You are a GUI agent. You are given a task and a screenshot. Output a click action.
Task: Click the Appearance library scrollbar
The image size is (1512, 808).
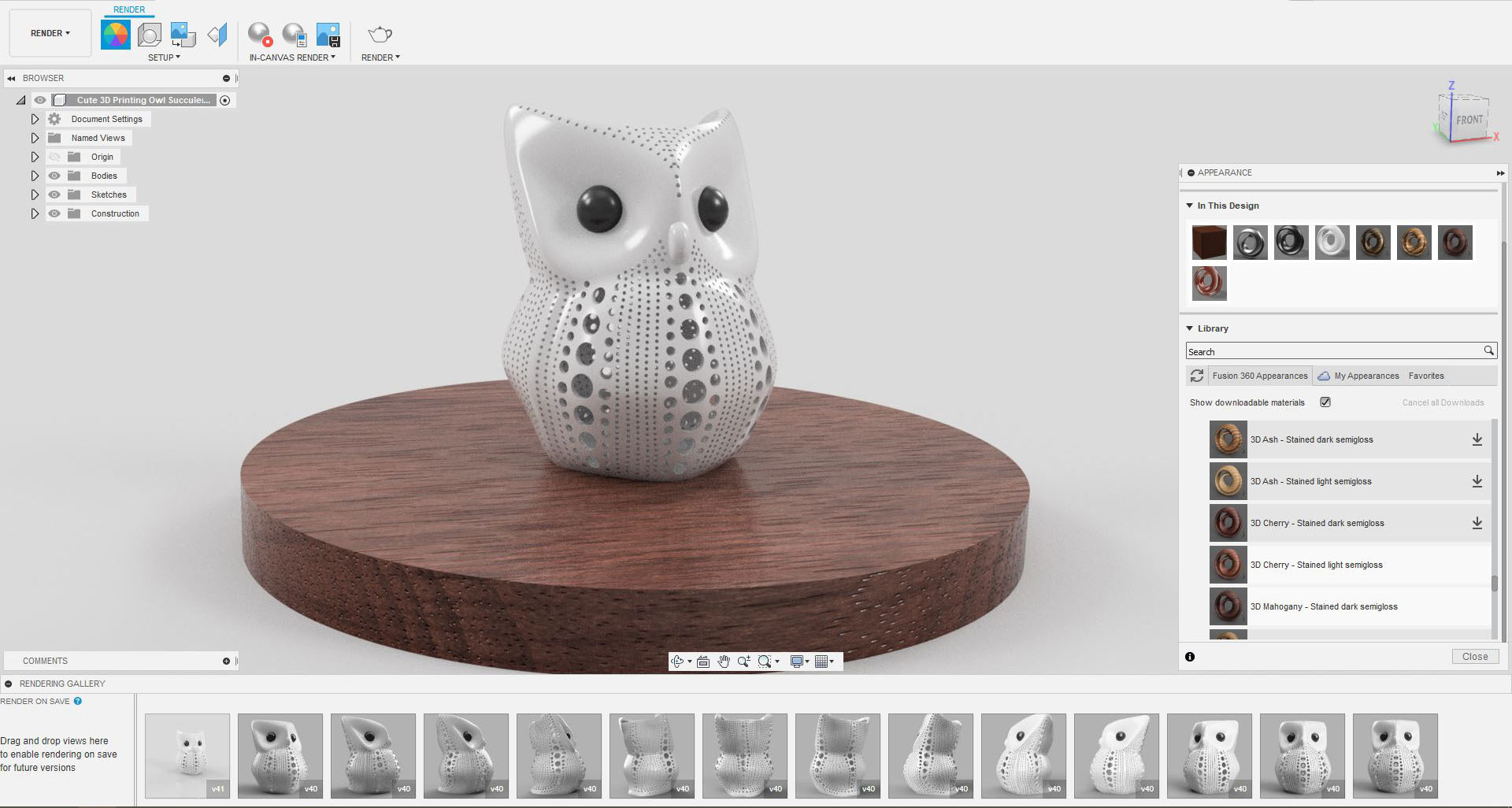click(1494, 584)
